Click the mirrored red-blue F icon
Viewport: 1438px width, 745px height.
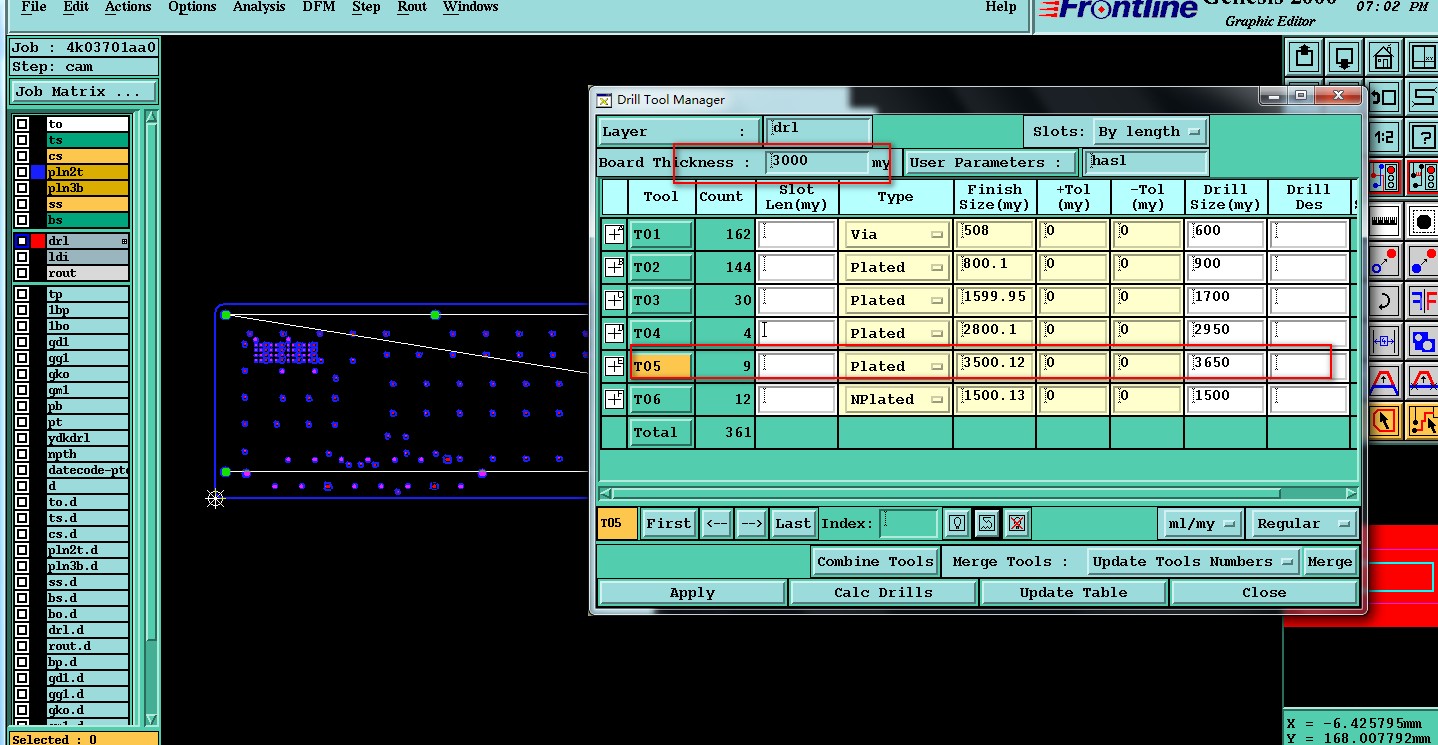pyautogui.click(x=1422, y=300)
